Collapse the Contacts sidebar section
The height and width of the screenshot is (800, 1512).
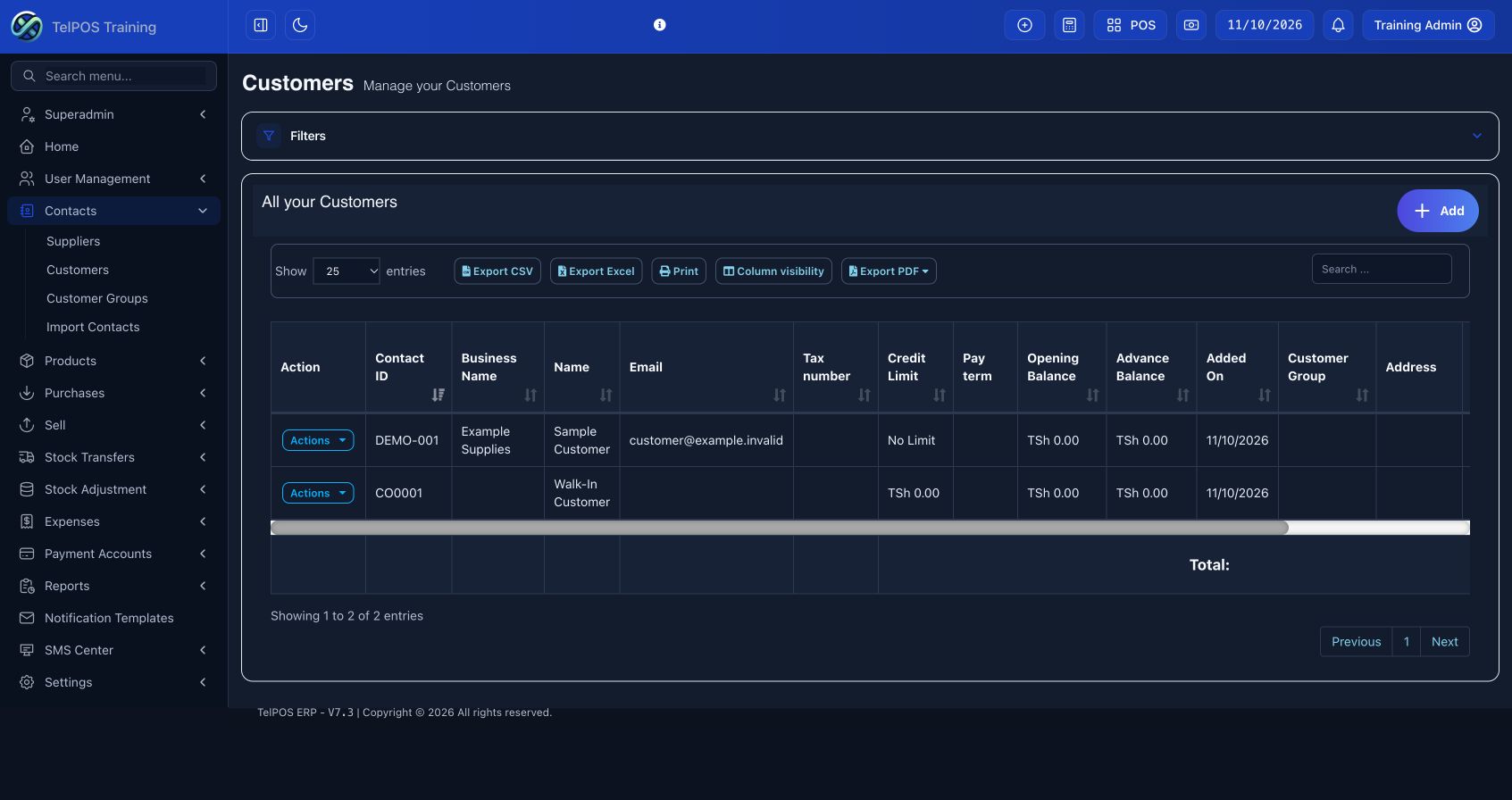click(113, 211)
